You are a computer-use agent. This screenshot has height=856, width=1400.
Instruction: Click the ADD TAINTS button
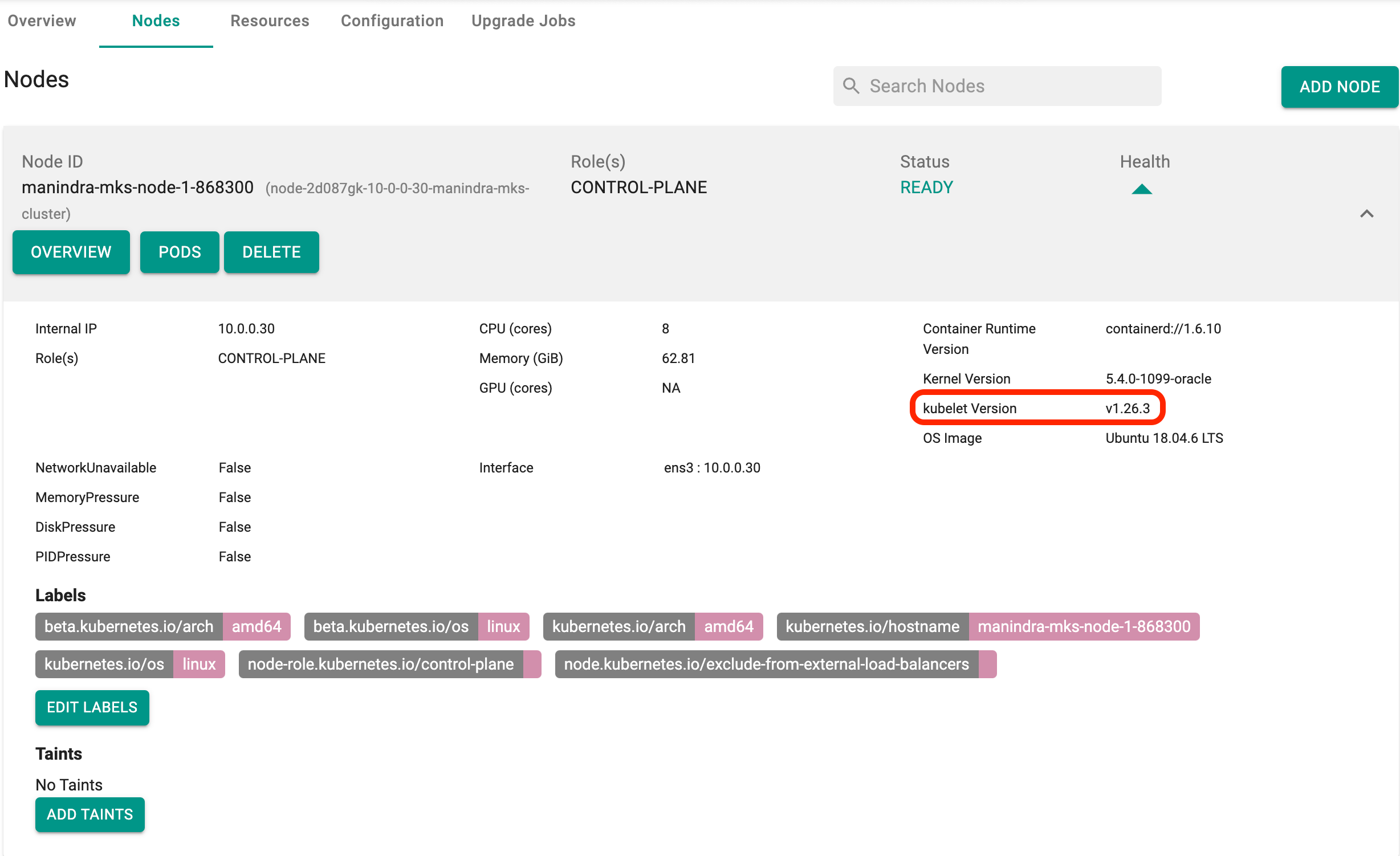point(90,814)
